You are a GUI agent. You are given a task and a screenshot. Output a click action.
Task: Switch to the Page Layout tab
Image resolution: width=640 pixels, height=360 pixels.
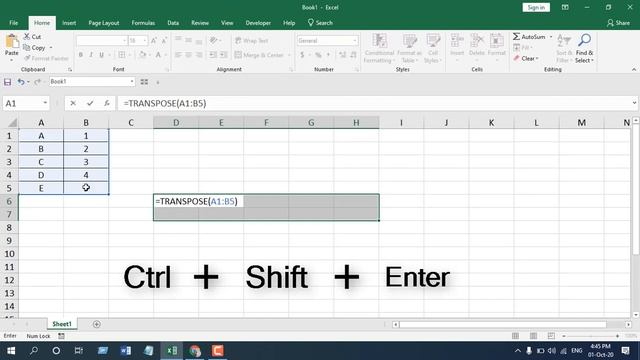pos(104,23)
